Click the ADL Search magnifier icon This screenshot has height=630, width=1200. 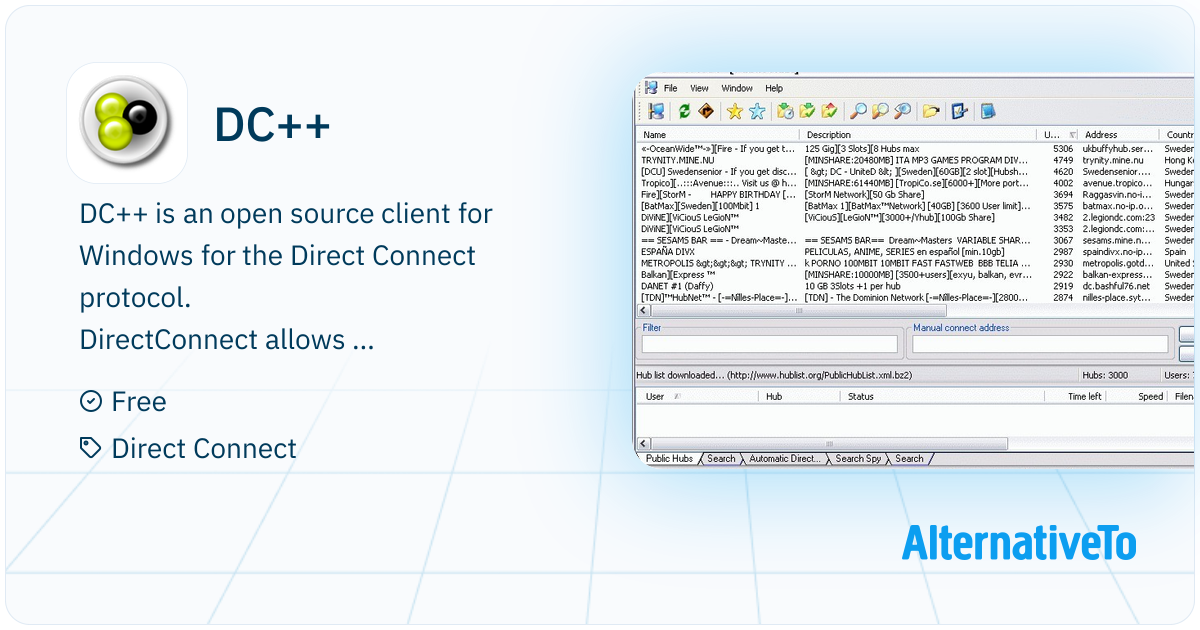[880, 111]
